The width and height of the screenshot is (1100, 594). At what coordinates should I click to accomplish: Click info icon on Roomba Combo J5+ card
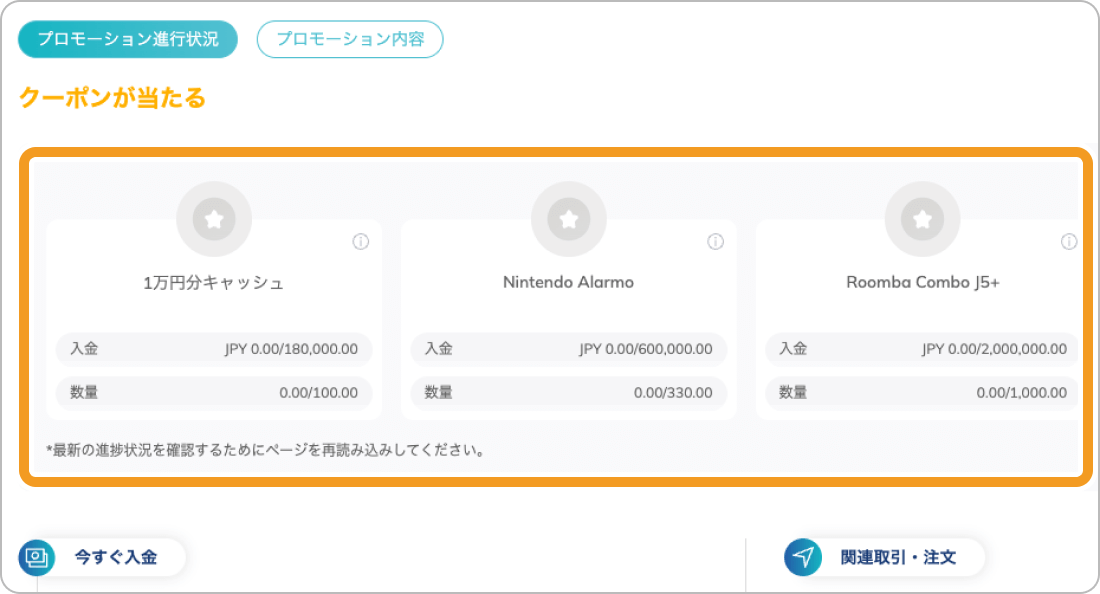pyautogui.click(x=1069, y=242)
